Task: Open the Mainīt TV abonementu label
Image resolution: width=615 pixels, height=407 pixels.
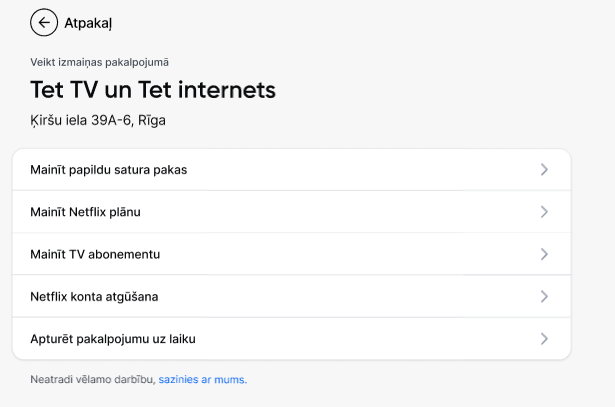Action: (x=95, y=254)
